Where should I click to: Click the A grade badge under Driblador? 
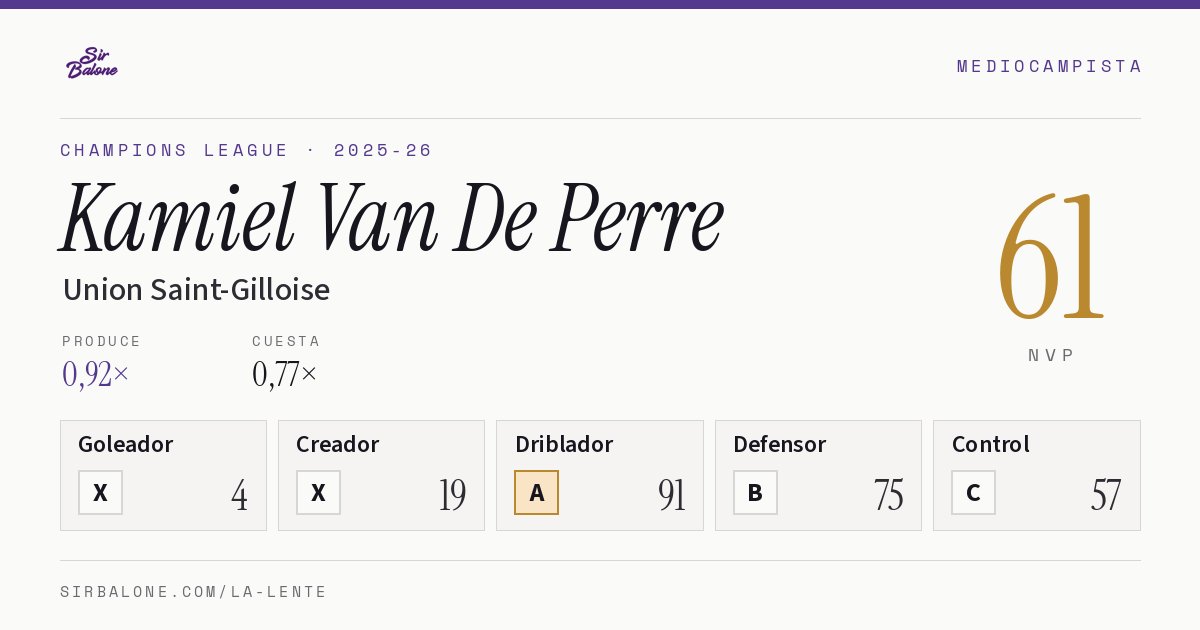[537, 492]
